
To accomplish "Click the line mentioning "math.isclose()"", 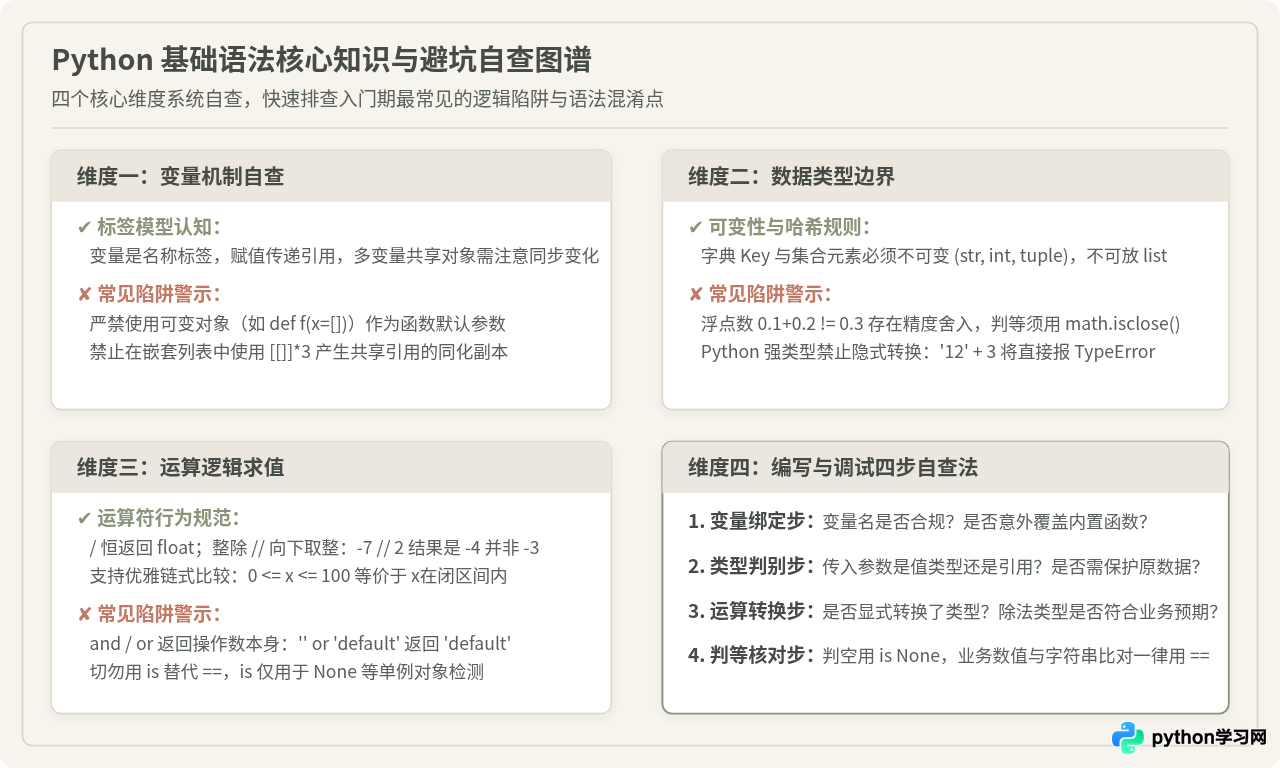I will coord(941,323).
